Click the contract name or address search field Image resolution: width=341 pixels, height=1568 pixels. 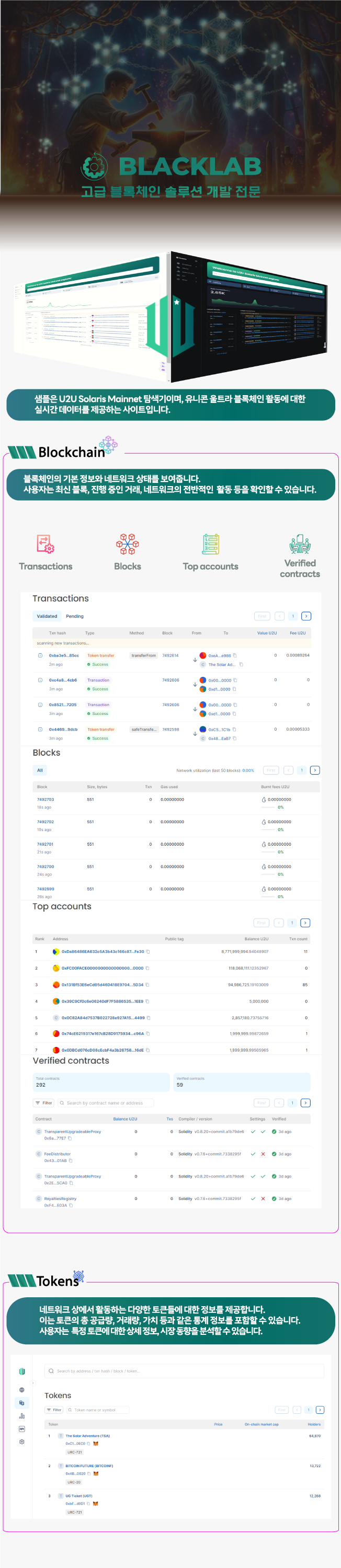click(106, 1103)
